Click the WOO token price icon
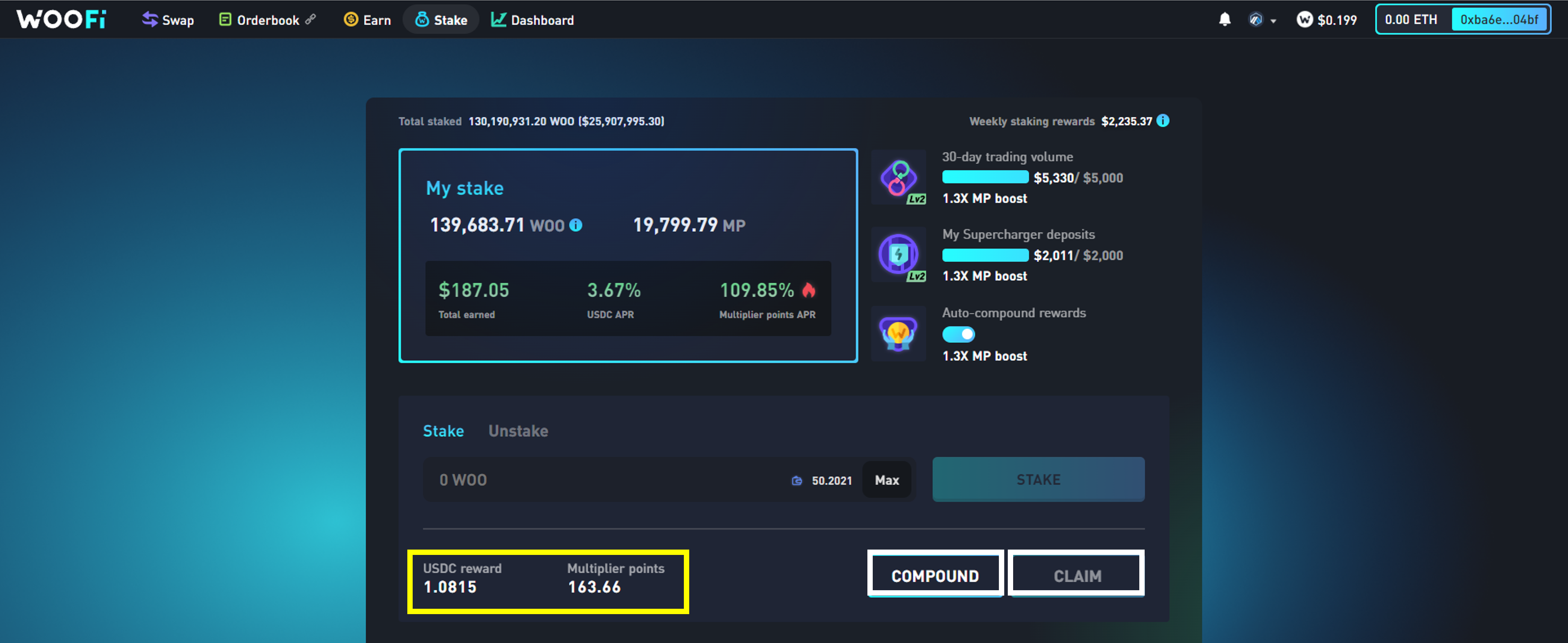The image size is (1568, 643). coord(1304,20)
